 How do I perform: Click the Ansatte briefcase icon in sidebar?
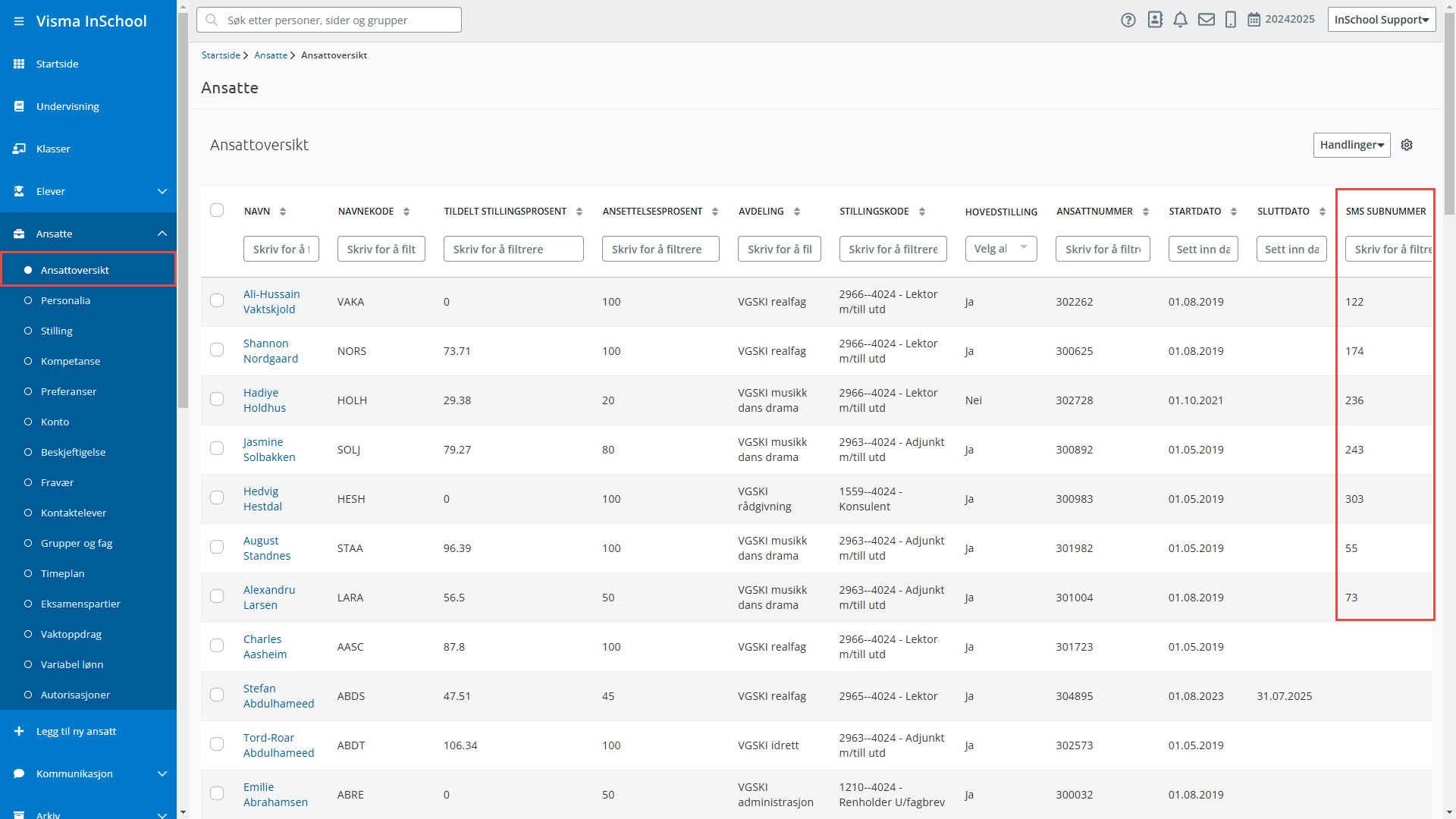[x=19, y=234]
